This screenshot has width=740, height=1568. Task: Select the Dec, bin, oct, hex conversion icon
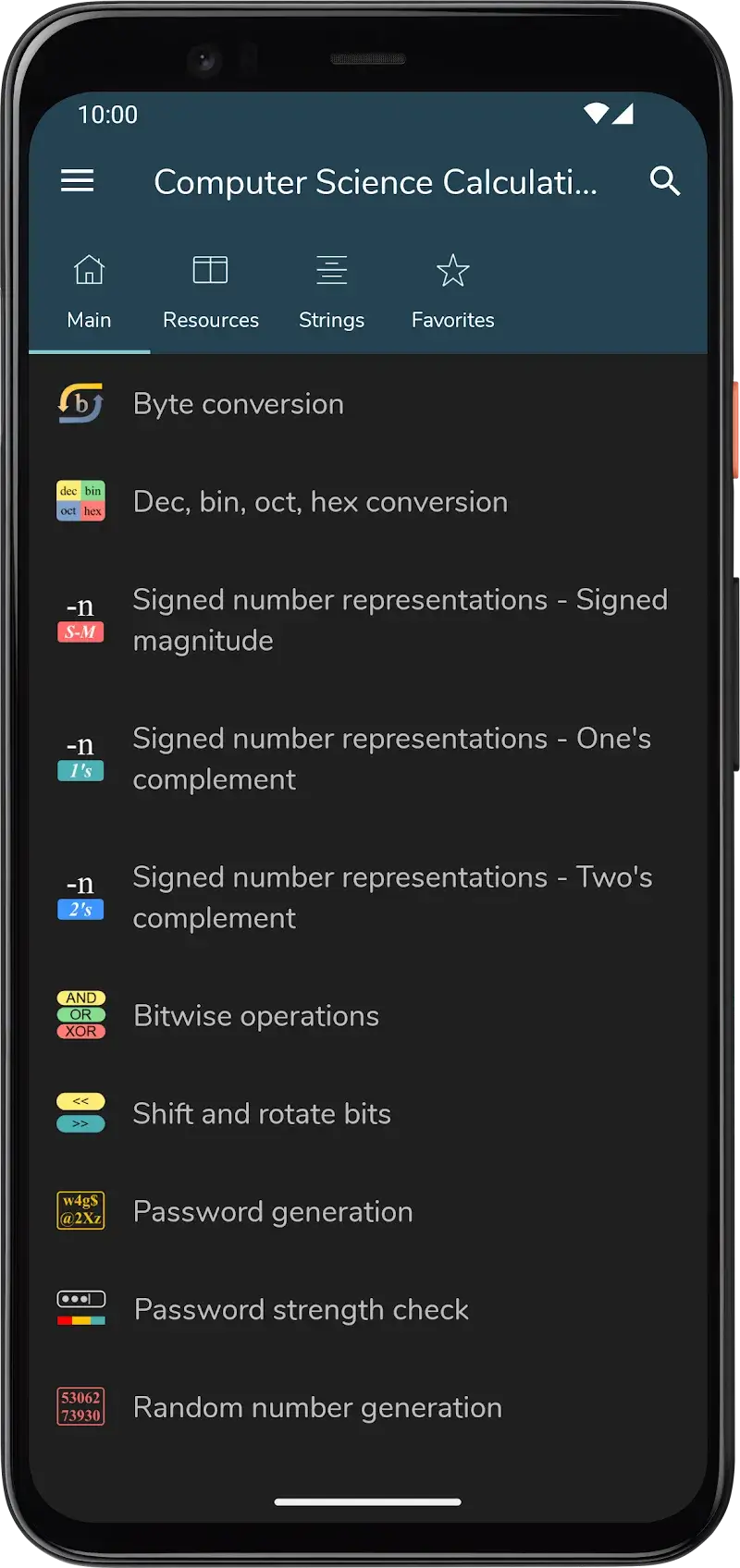[x=80, y=500]
